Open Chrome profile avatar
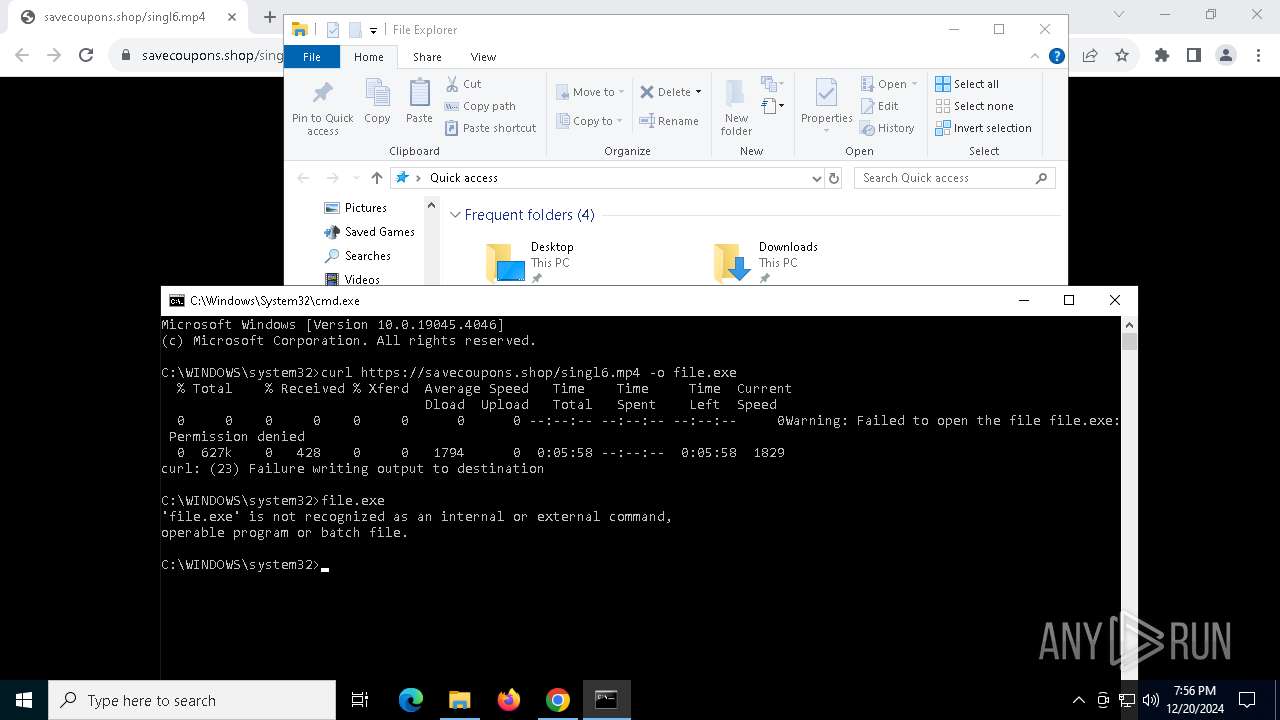 1225,56
